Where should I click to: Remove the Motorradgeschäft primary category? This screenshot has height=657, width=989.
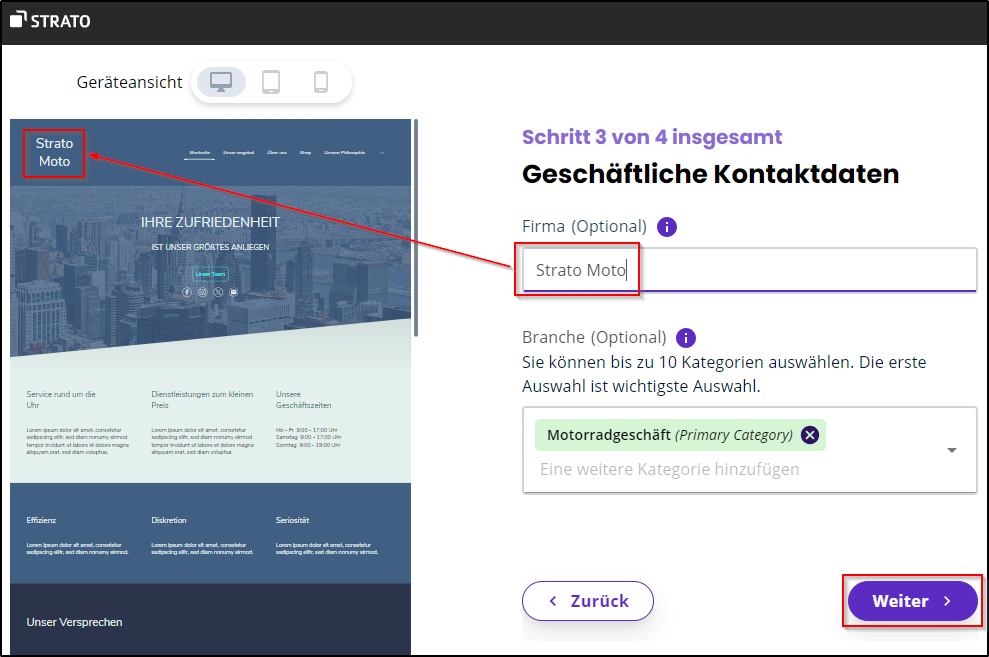(810, 435)
